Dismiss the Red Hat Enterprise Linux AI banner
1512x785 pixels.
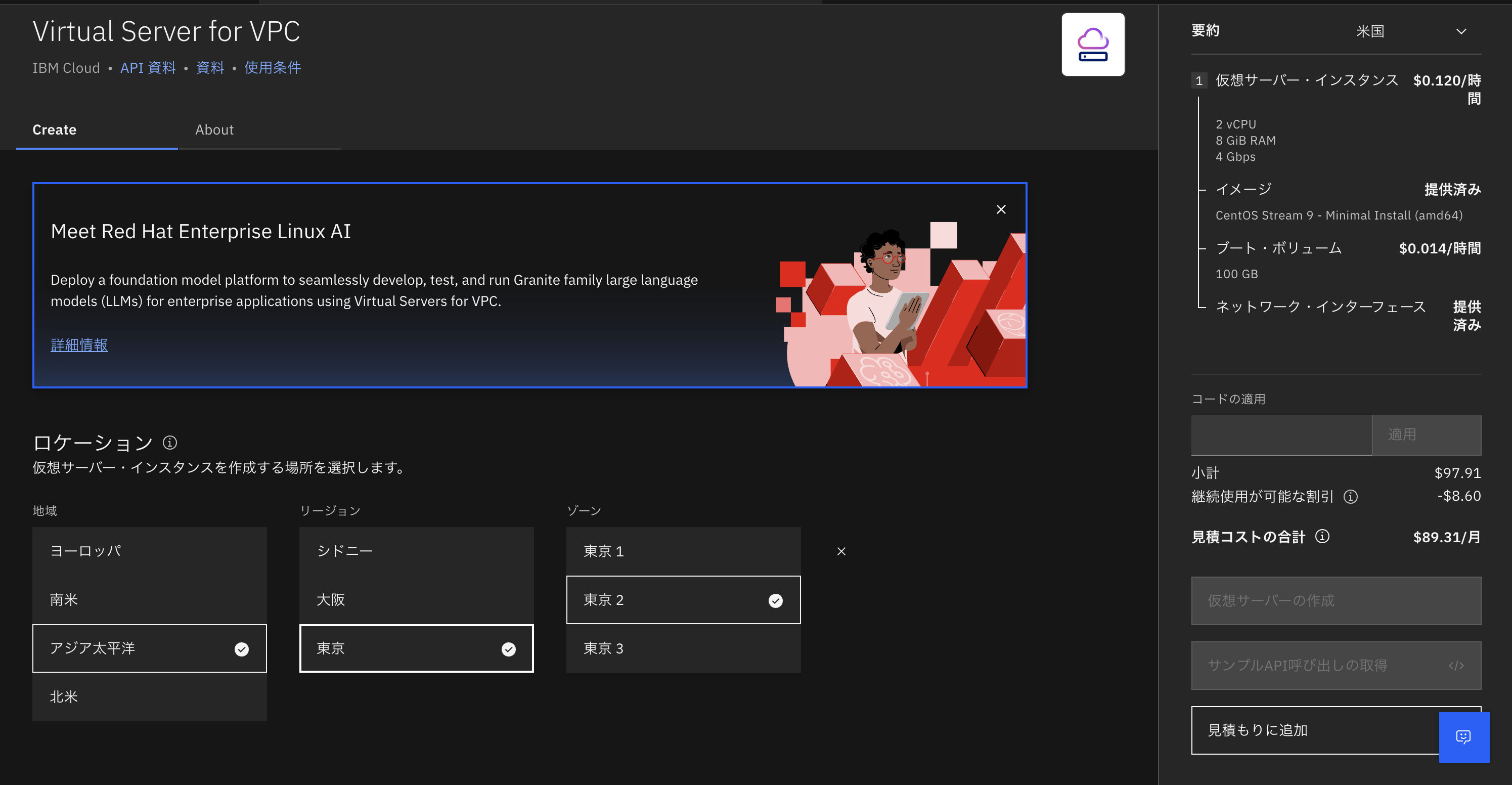pos(1001,209)
